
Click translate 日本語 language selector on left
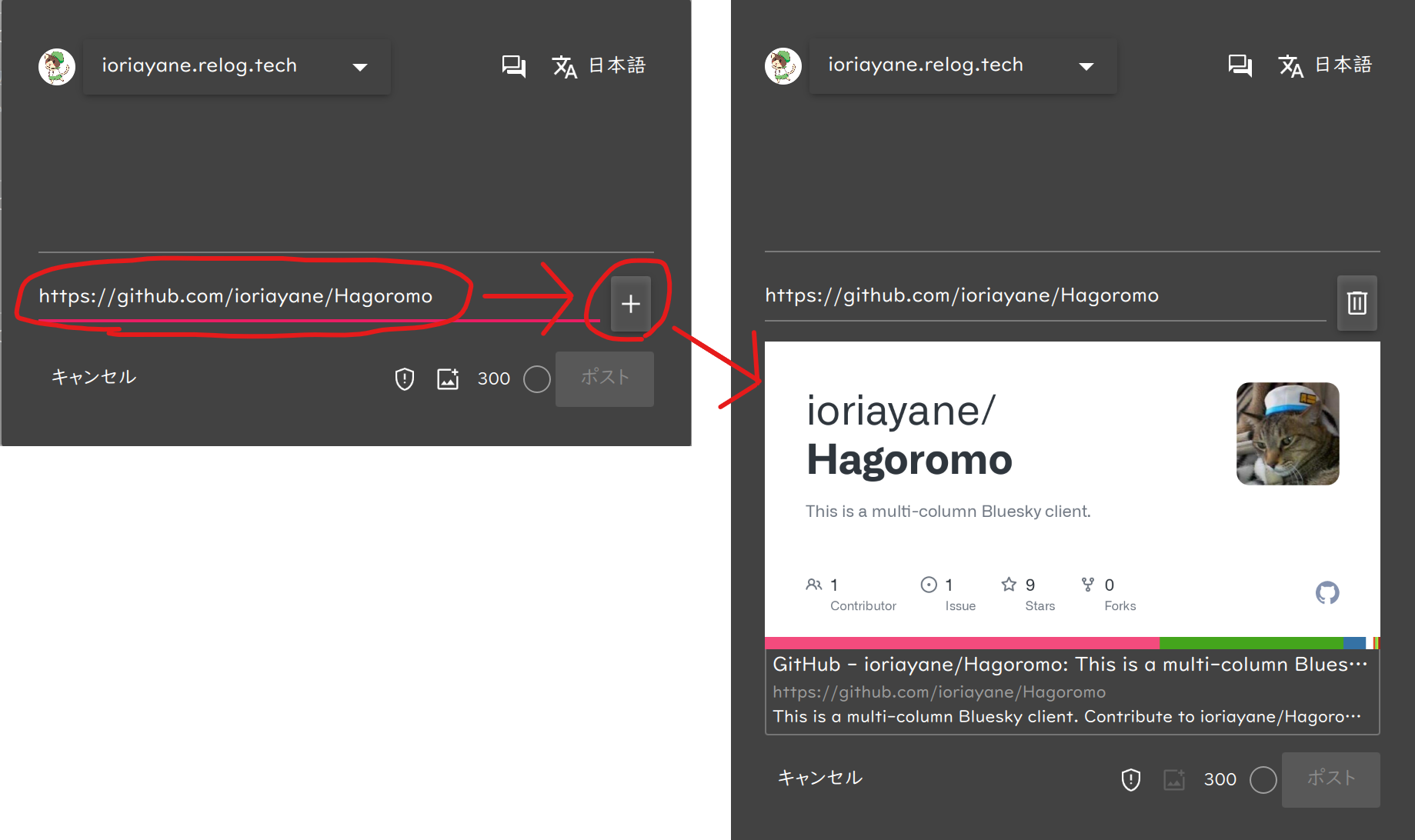599,66
